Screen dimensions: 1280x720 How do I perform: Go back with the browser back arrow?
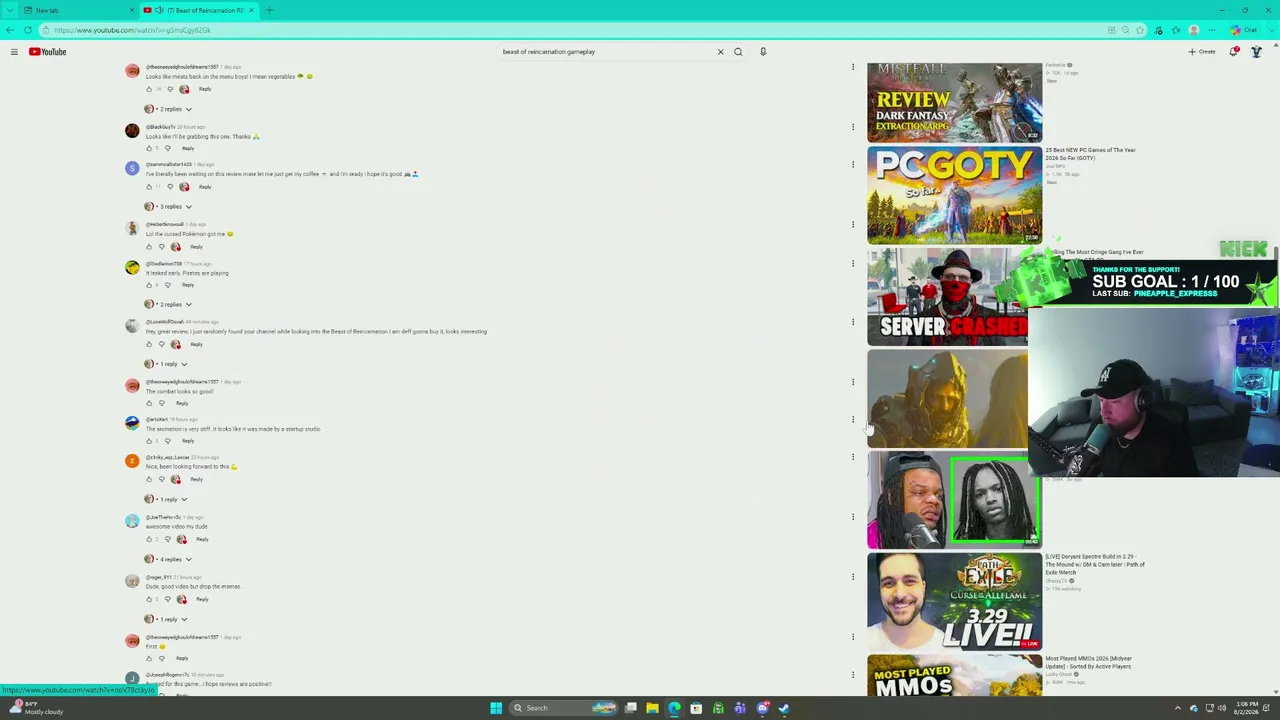click(11, 30)
